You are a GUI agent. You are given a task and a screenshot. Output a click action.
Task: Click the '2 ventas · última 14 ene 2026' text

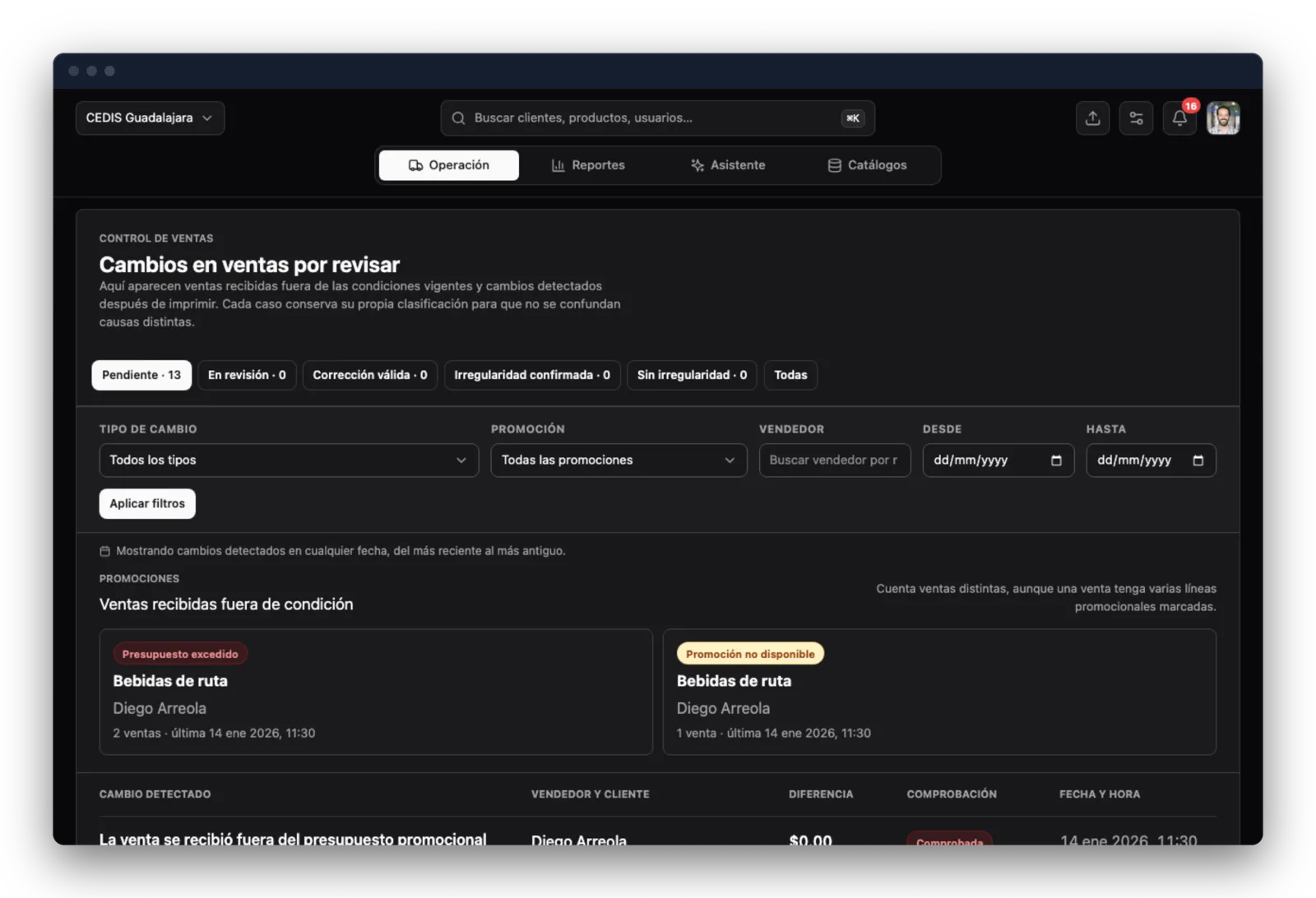(x=214, y=733)
